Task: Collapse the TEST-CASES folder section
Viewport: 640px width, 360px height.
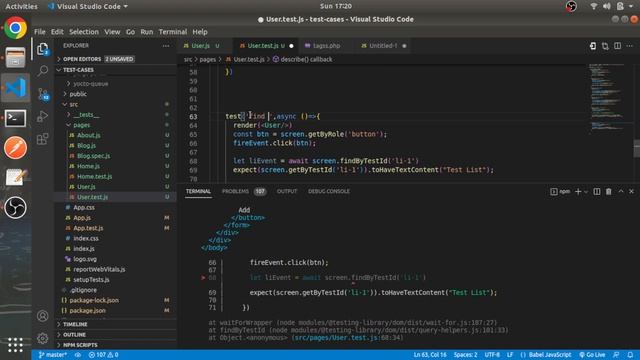Action: point(78,70)
